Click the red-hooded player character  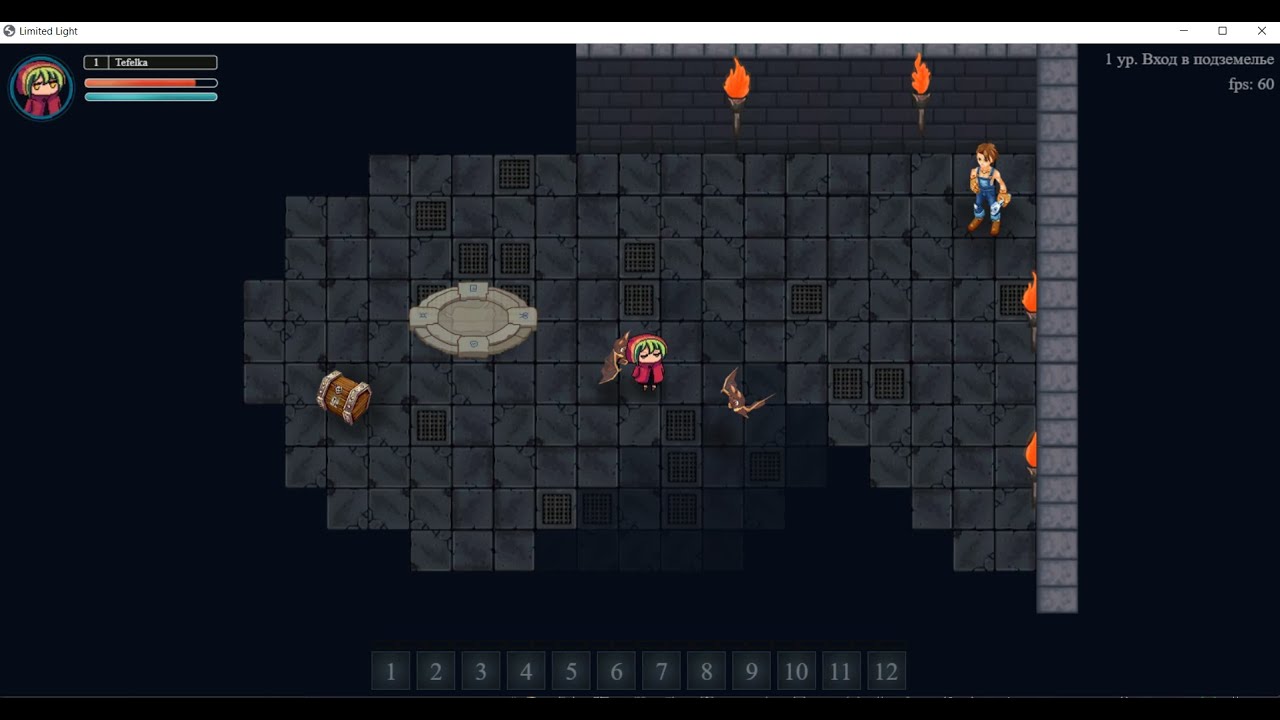[648, 361]
